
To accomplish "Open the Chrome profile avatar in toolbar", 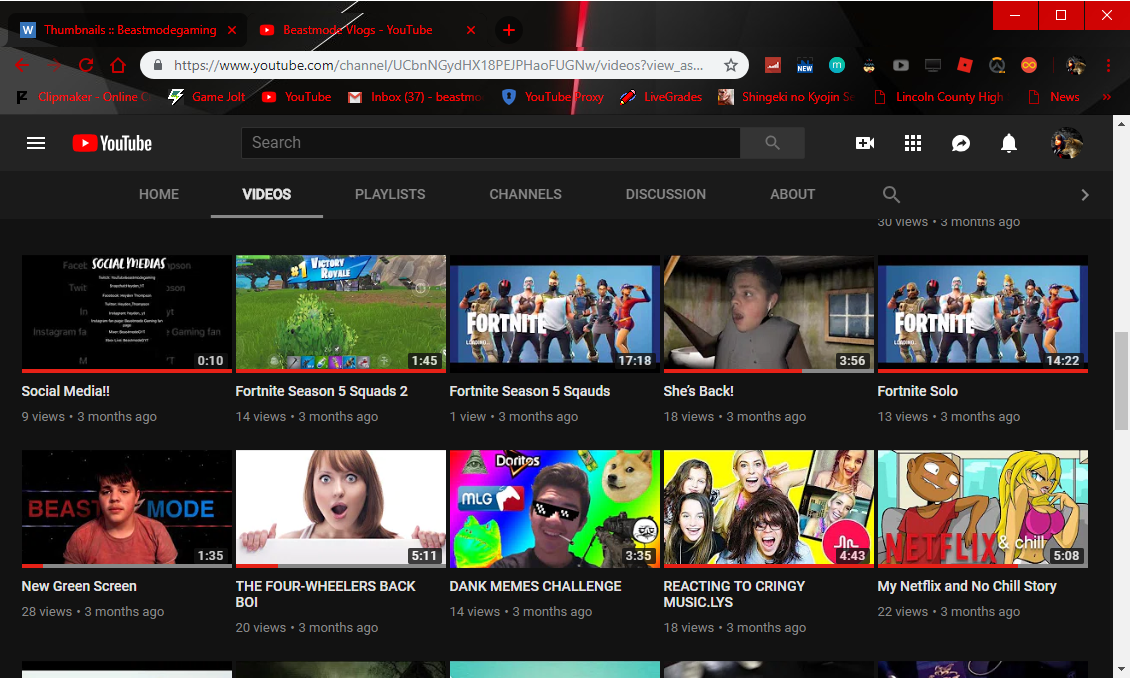I will click(x=1076, y=66).
